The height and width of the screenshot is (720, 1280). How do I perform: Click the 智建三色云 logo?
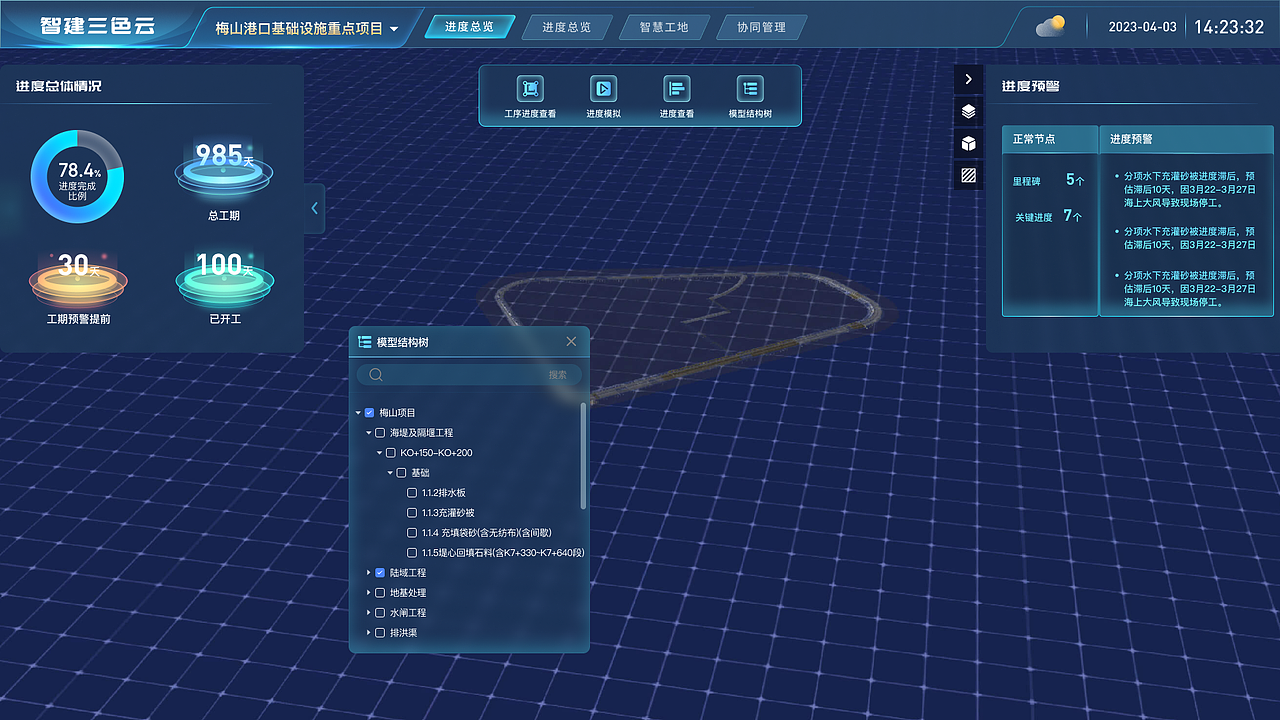tap(98, 27)
